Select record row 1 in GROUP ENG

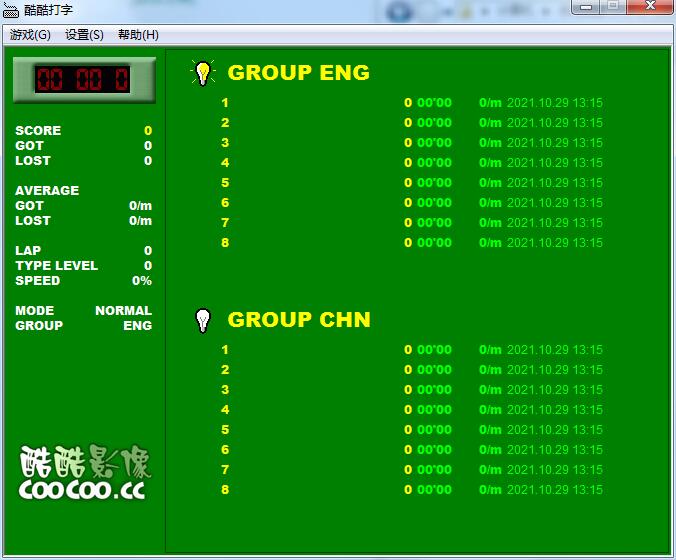click(412, 103)
